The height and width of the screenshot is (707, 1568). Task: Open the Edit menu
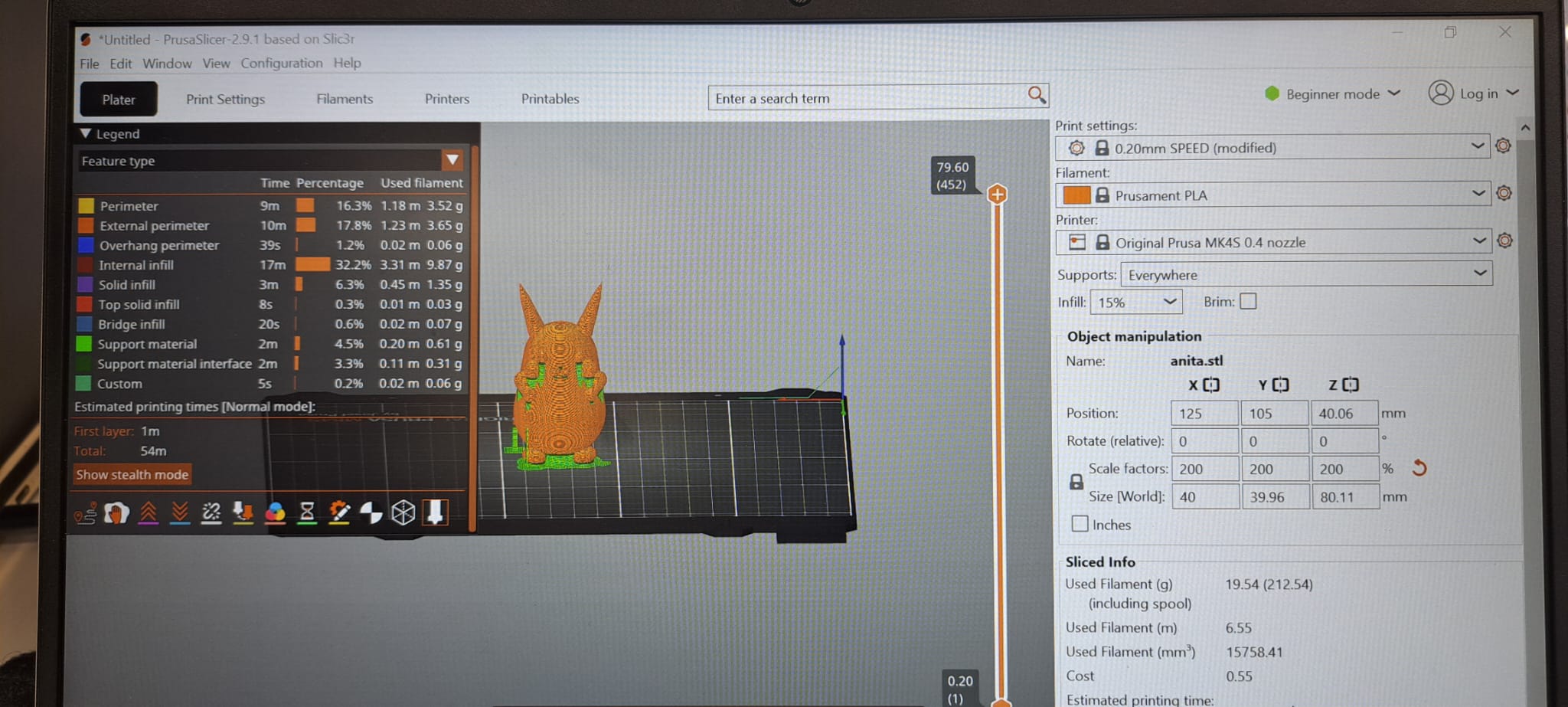121,64
